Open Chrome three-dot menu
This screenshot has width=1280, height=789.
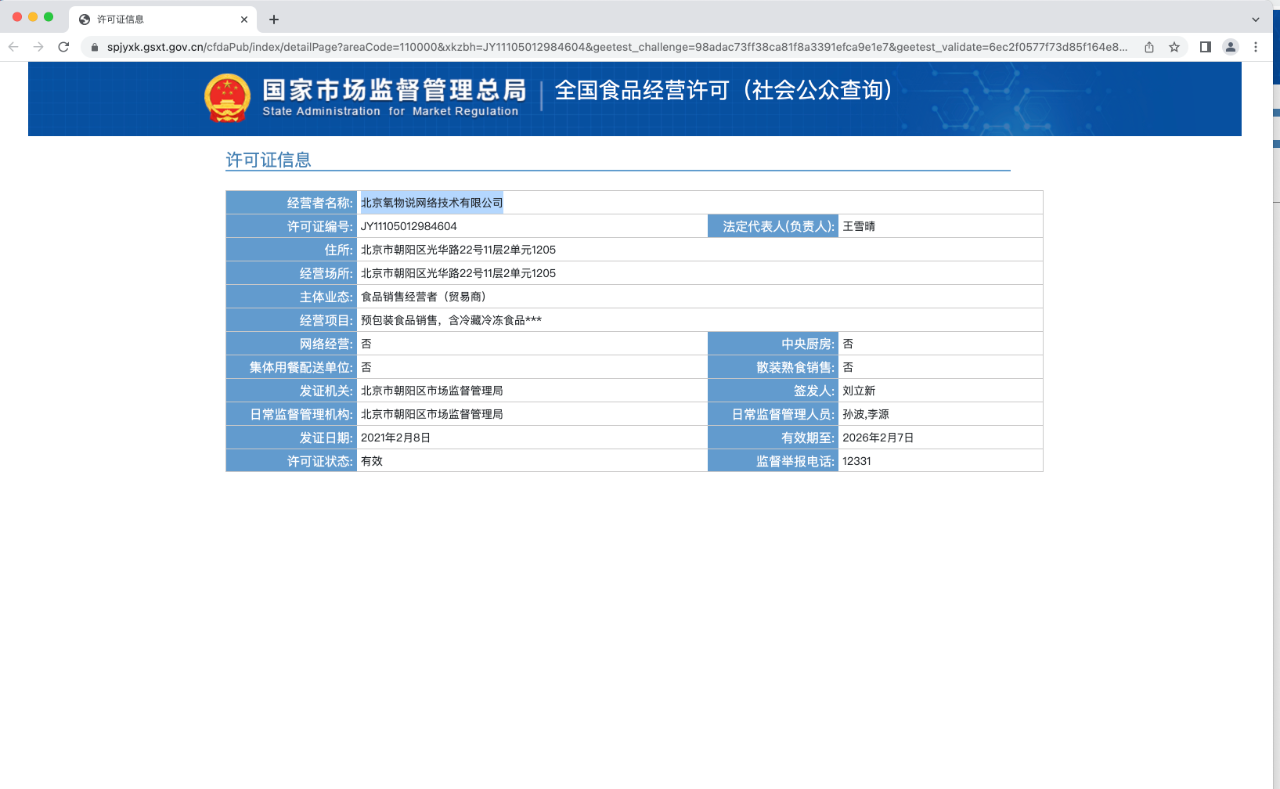point(1256,47)
